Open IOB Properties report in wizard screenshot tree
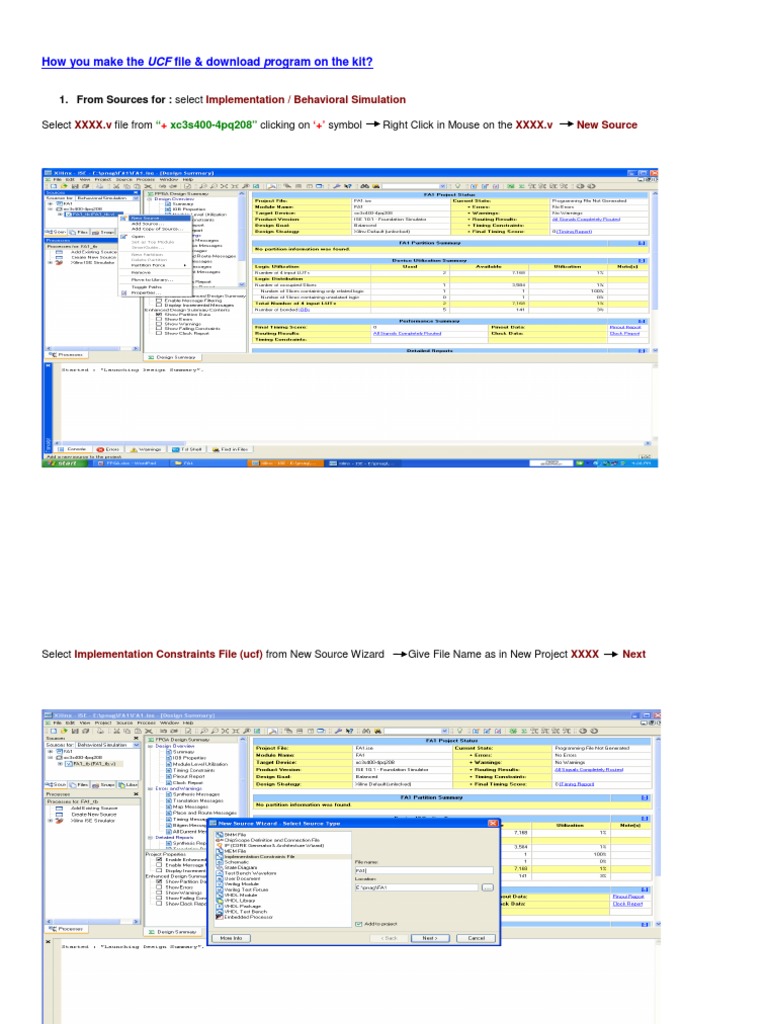Screen dimensions: 768x1024 [x=189, y=758]
